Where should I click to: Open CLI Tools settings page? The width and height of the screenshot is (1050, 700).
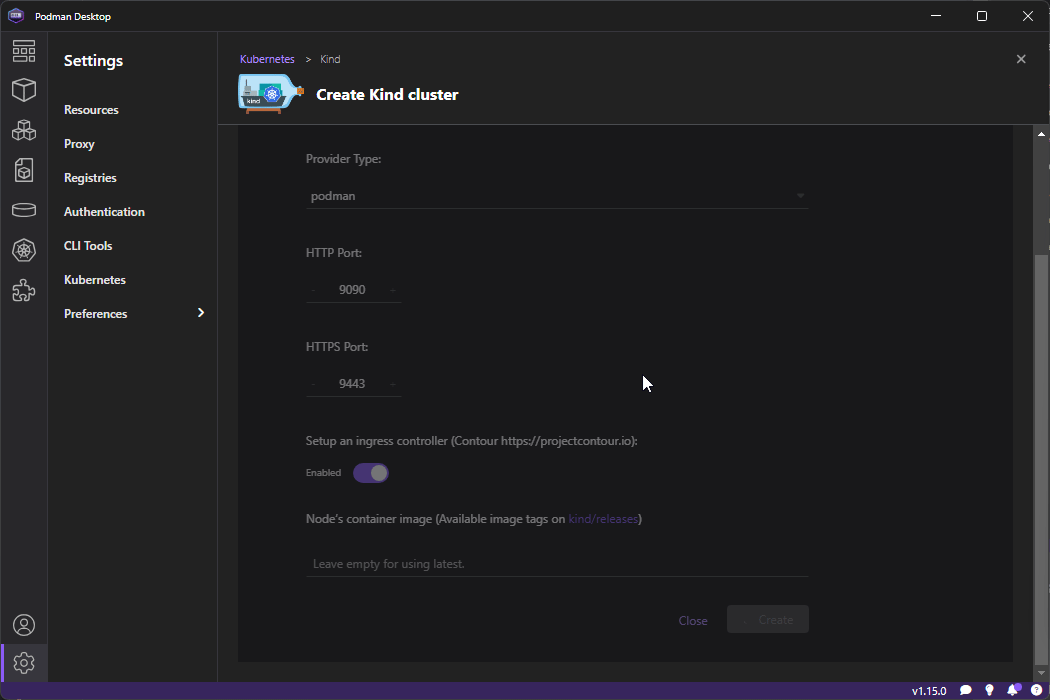pyautogui.click(x=88, y=246)
